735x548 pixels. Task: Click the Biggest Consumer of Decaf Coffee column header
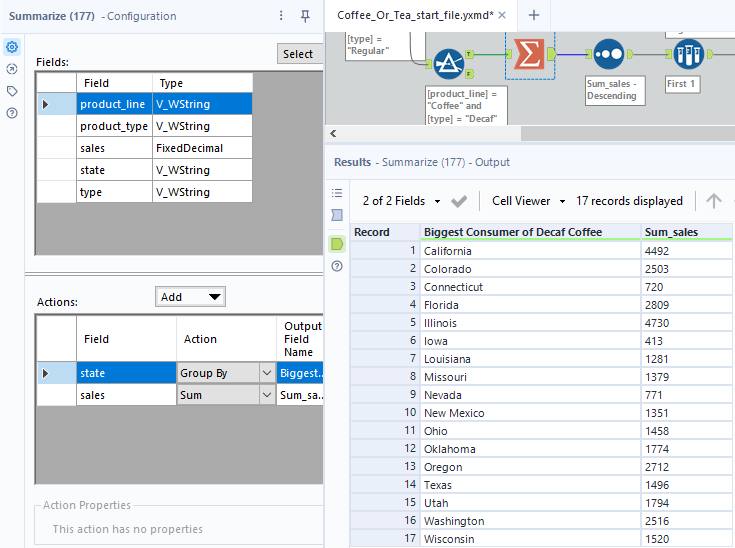[530, 232]
